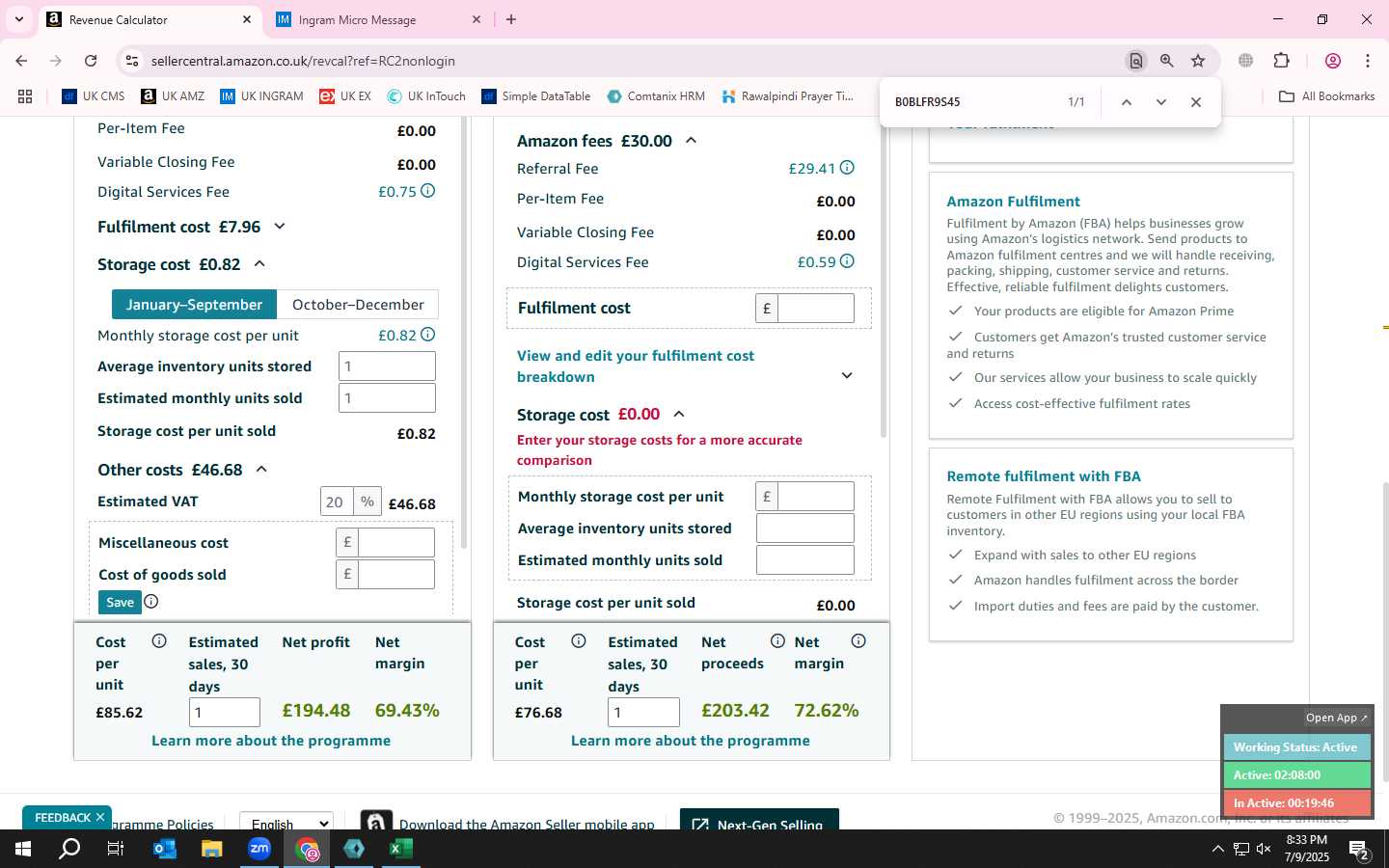This screenshot has width=1389, height=868.
Task: Go to previous find result
Action: (1126, 102)
